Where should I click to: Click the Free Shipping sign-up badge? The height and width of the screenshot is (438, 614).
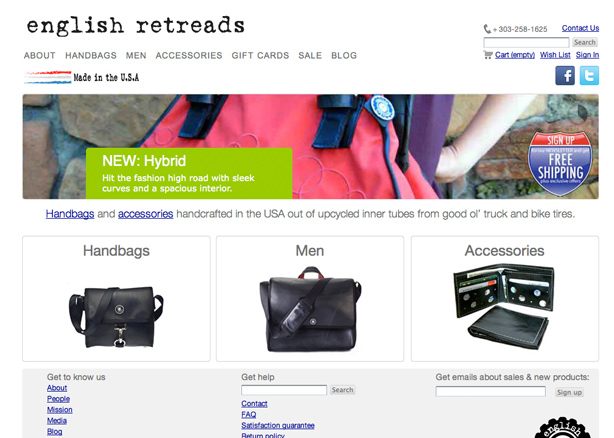pyautogui.click(x=560, y=164)
